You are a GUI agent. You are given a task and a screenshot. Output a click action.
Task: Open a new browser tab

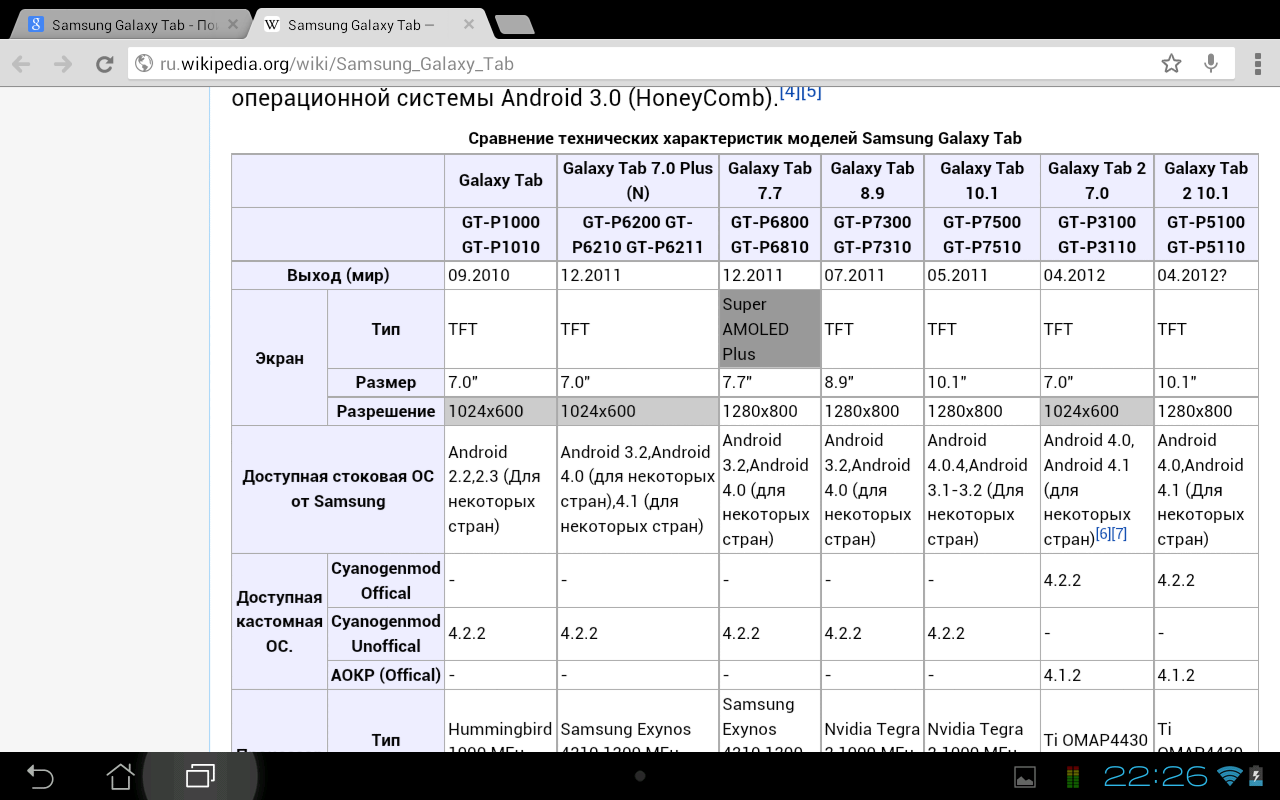click(514, 25)
